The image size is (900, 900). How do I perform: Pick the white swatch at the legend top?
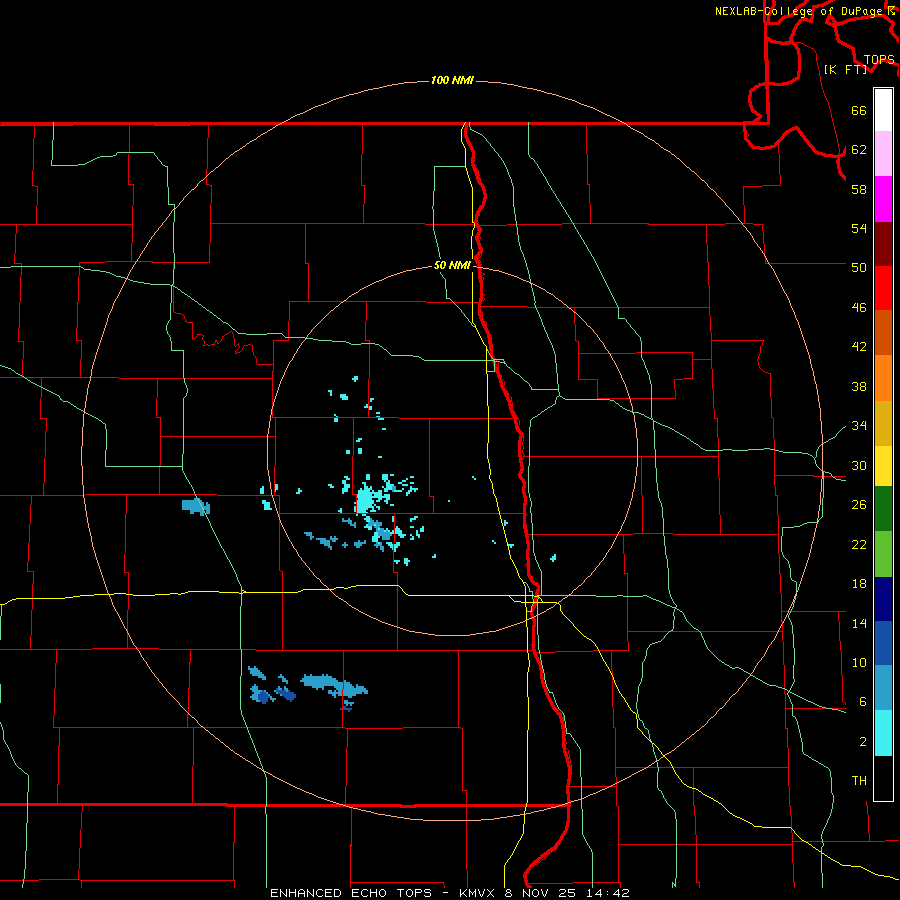pyautogui.click(x=883, y=110)
